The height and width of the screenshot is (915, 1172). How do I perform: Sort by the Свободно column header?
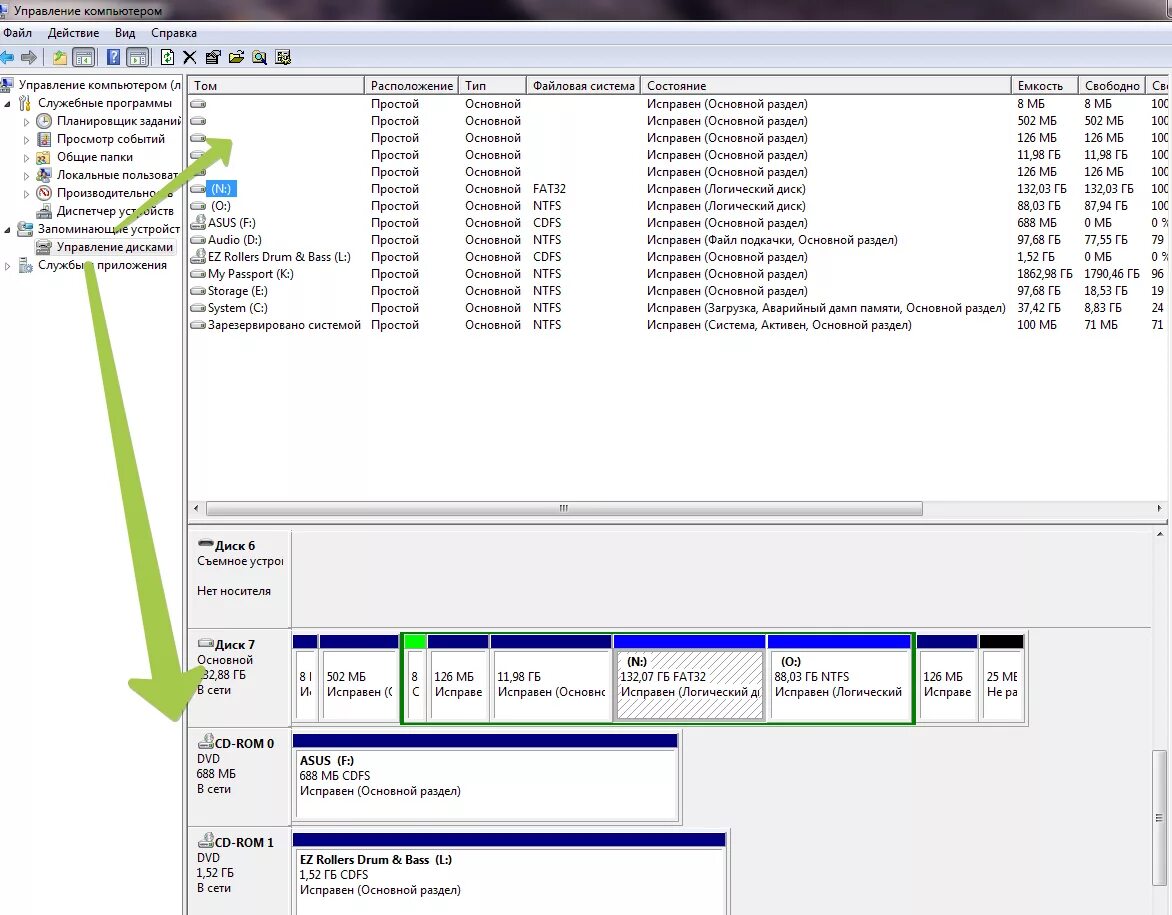coord(1111,85)
